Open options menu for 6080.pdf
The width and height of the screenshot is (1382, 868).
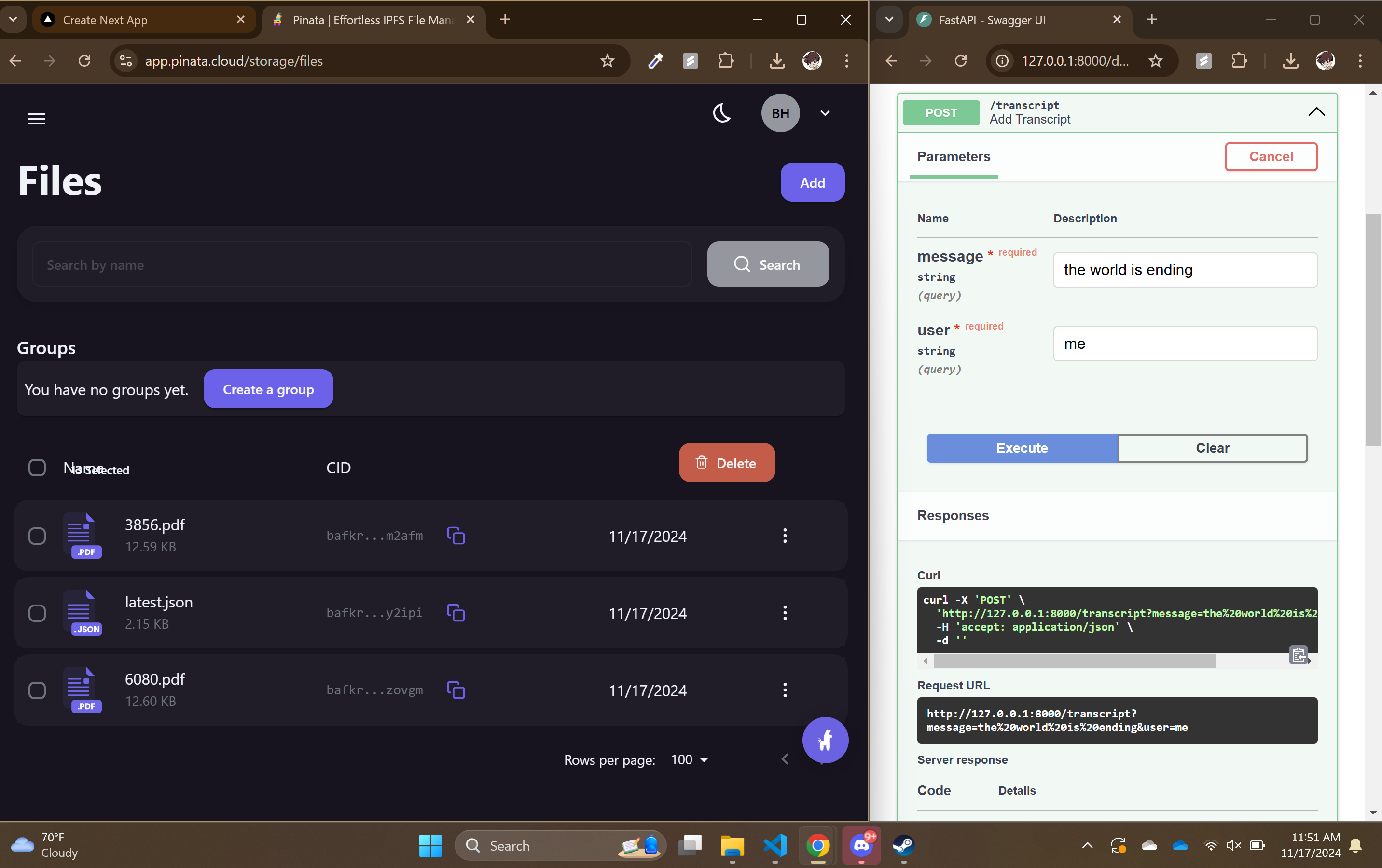coord(785,690)
